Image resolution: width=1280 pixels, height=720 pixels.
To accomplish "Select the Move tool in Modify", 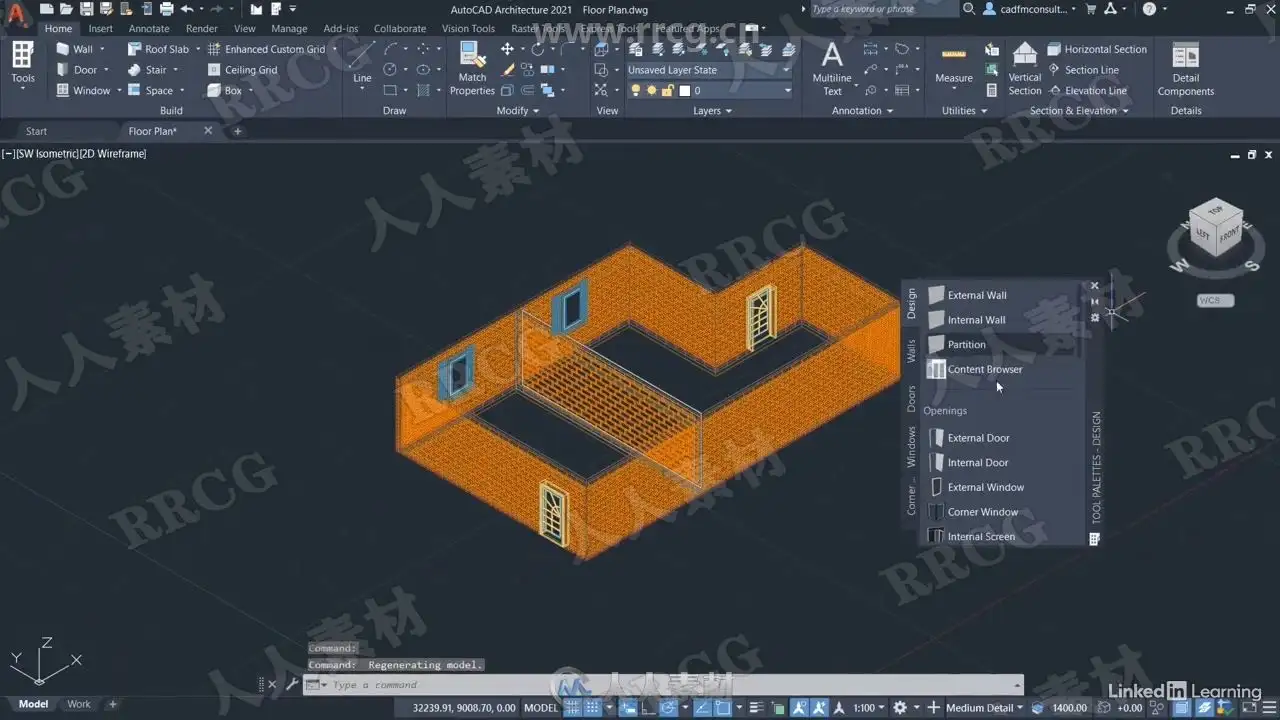I will point(507,49).
